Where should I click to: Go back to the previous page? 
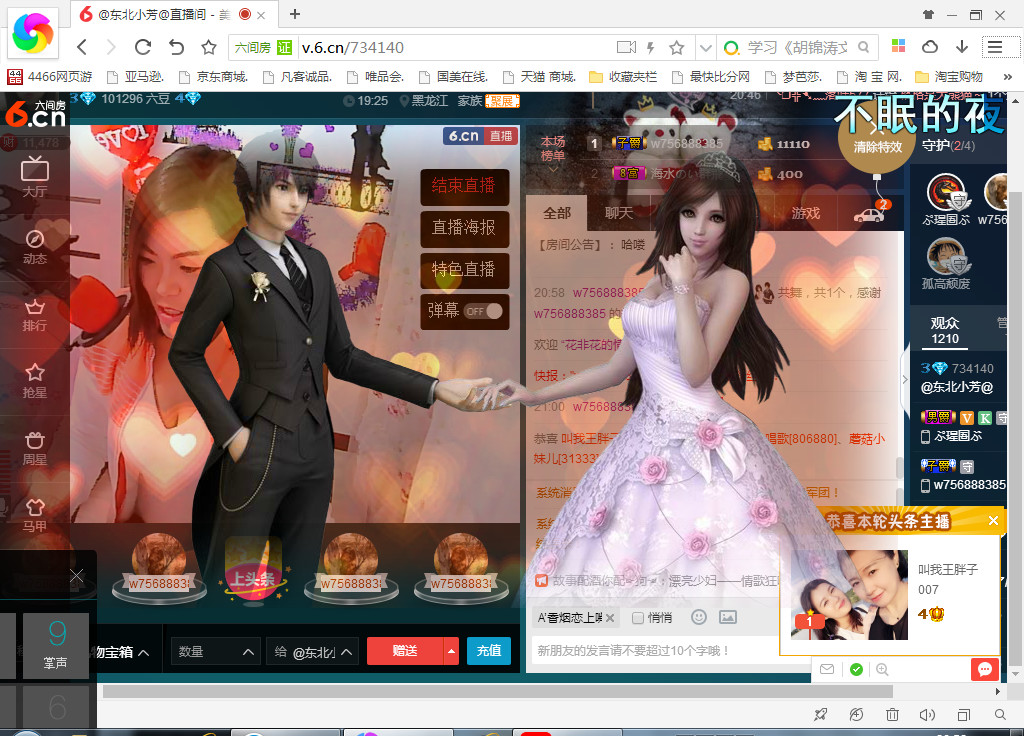[82, 47]
